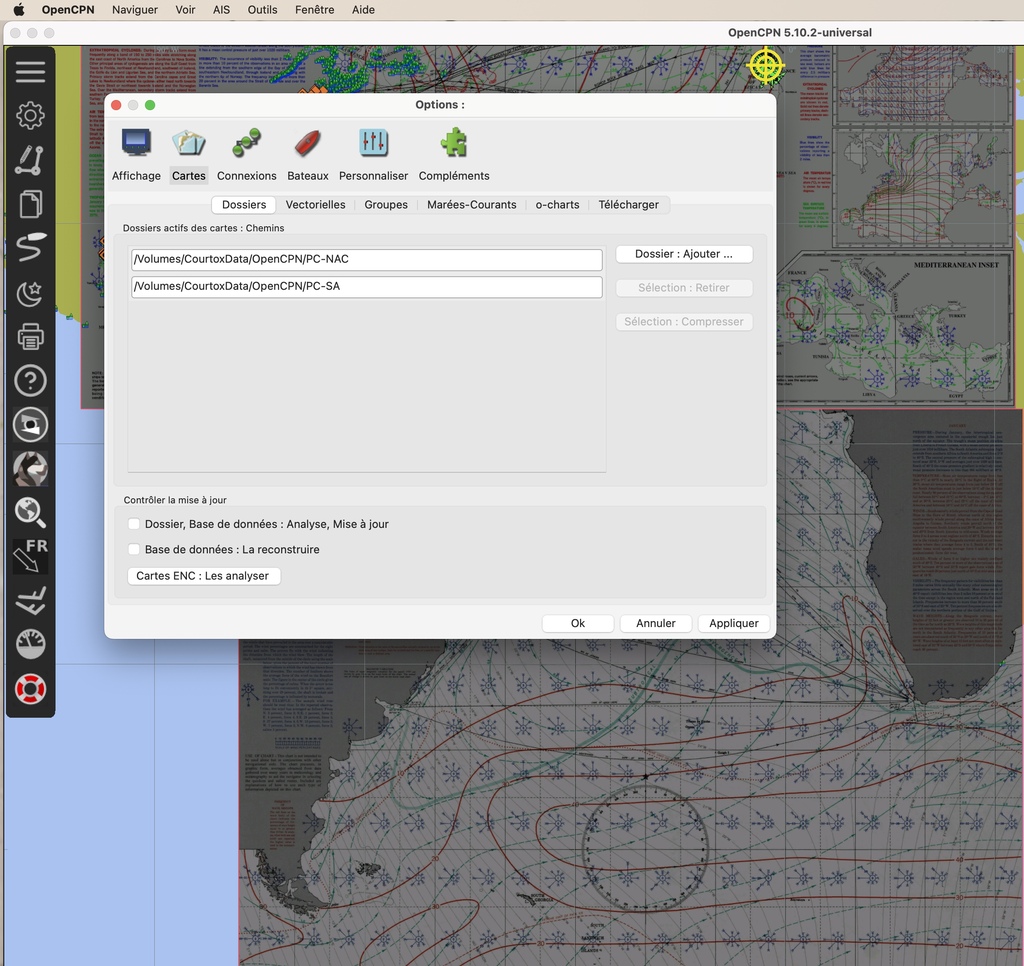This screenshot has width=1024, height=966.
Task: Switch to the Télécharger tab
Action: pos(628,204)
